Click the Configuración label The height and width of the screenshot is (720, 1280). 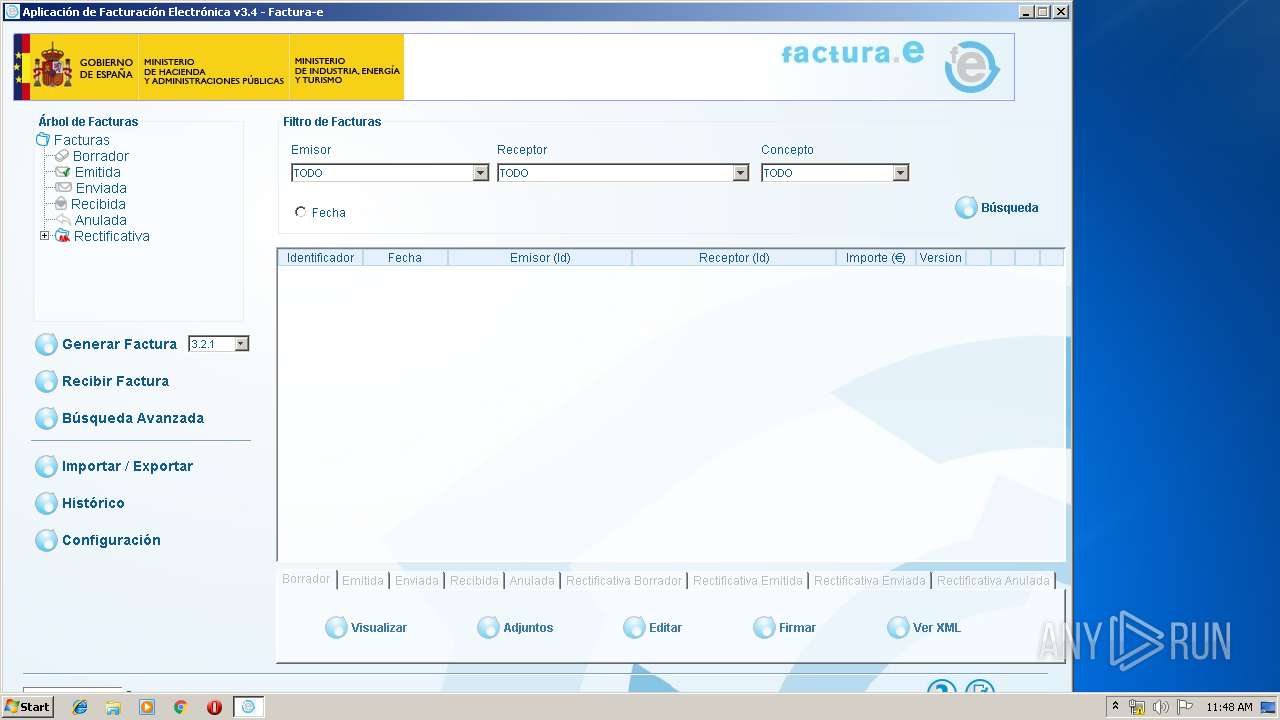coord(111,540)
